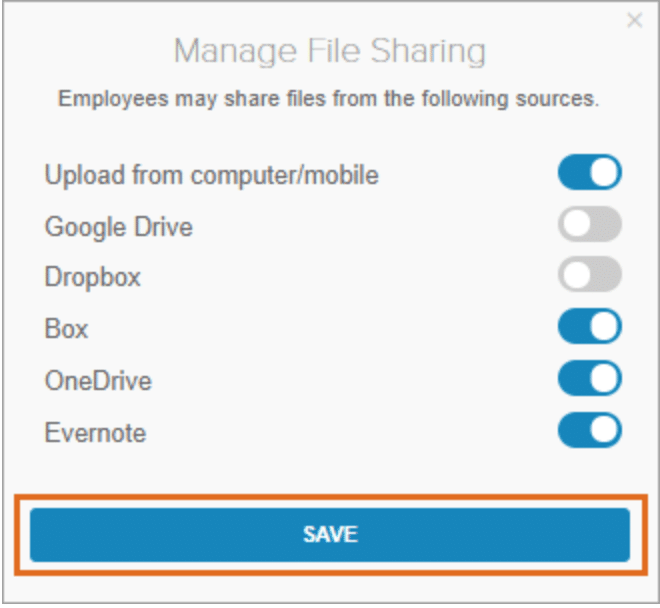Close the Manage File Sharing dialog
The image size is (660, 608).
click(x=634, y=20)
